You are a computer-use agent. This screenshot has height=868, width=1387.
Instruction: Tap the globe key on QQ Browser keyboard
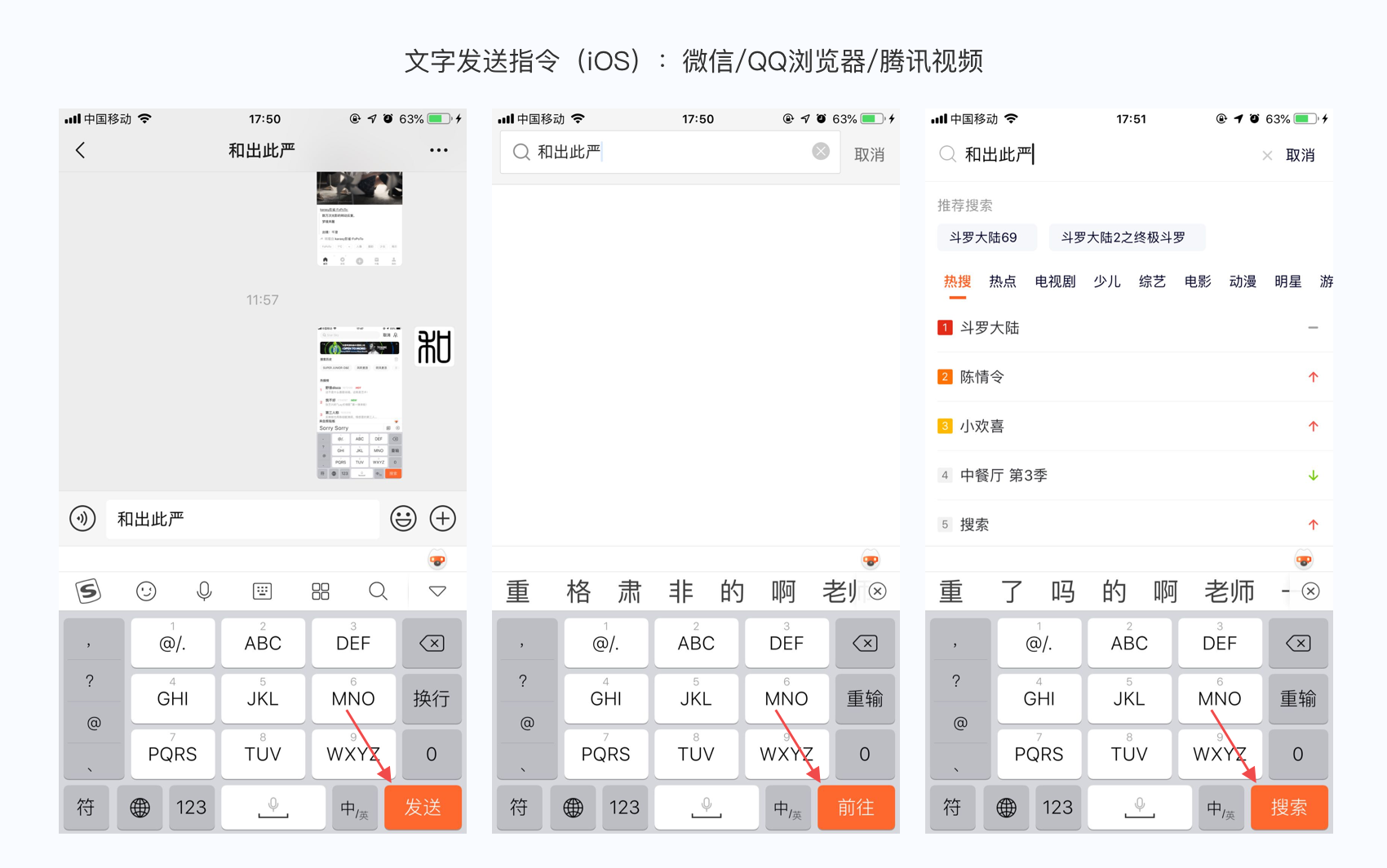[573, 808]
